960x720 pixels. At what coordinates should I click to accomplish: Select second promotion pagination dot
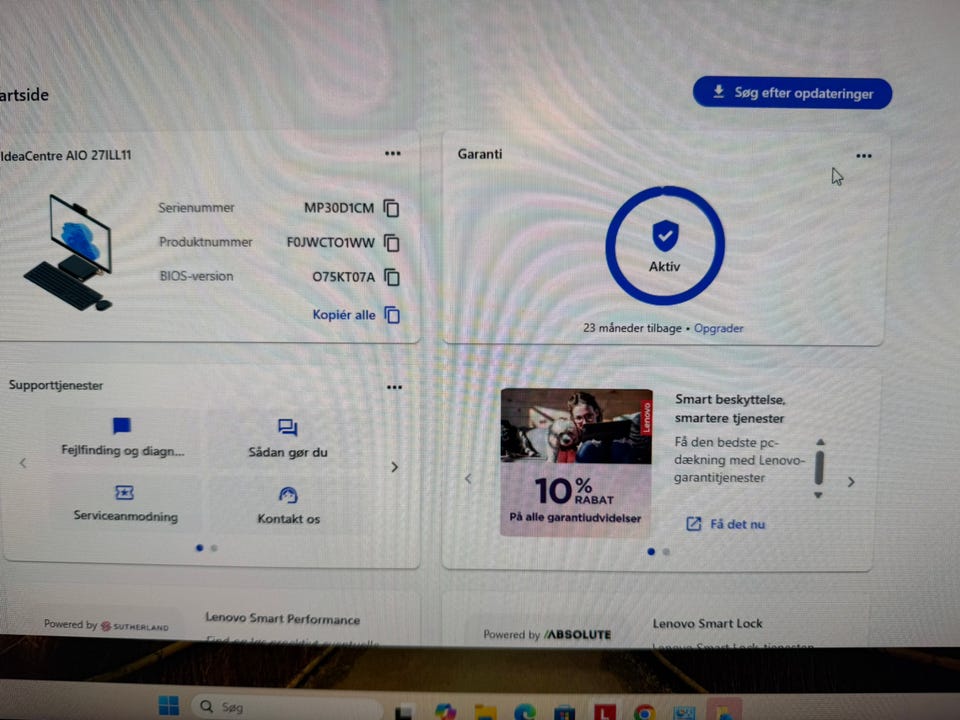pos(666,552)
